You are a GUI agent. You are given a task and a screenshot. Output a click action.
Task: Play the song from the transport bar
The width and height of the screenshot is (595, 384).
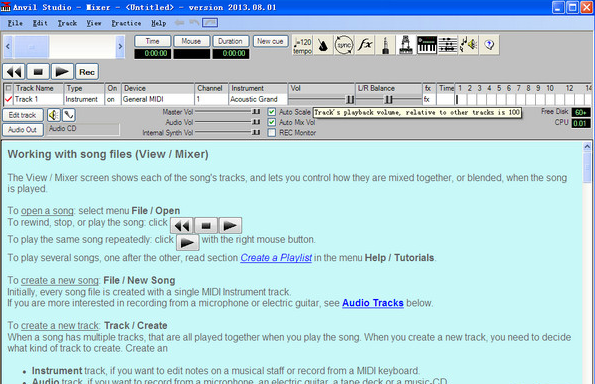pyautogui.click(x=62, y=72)
